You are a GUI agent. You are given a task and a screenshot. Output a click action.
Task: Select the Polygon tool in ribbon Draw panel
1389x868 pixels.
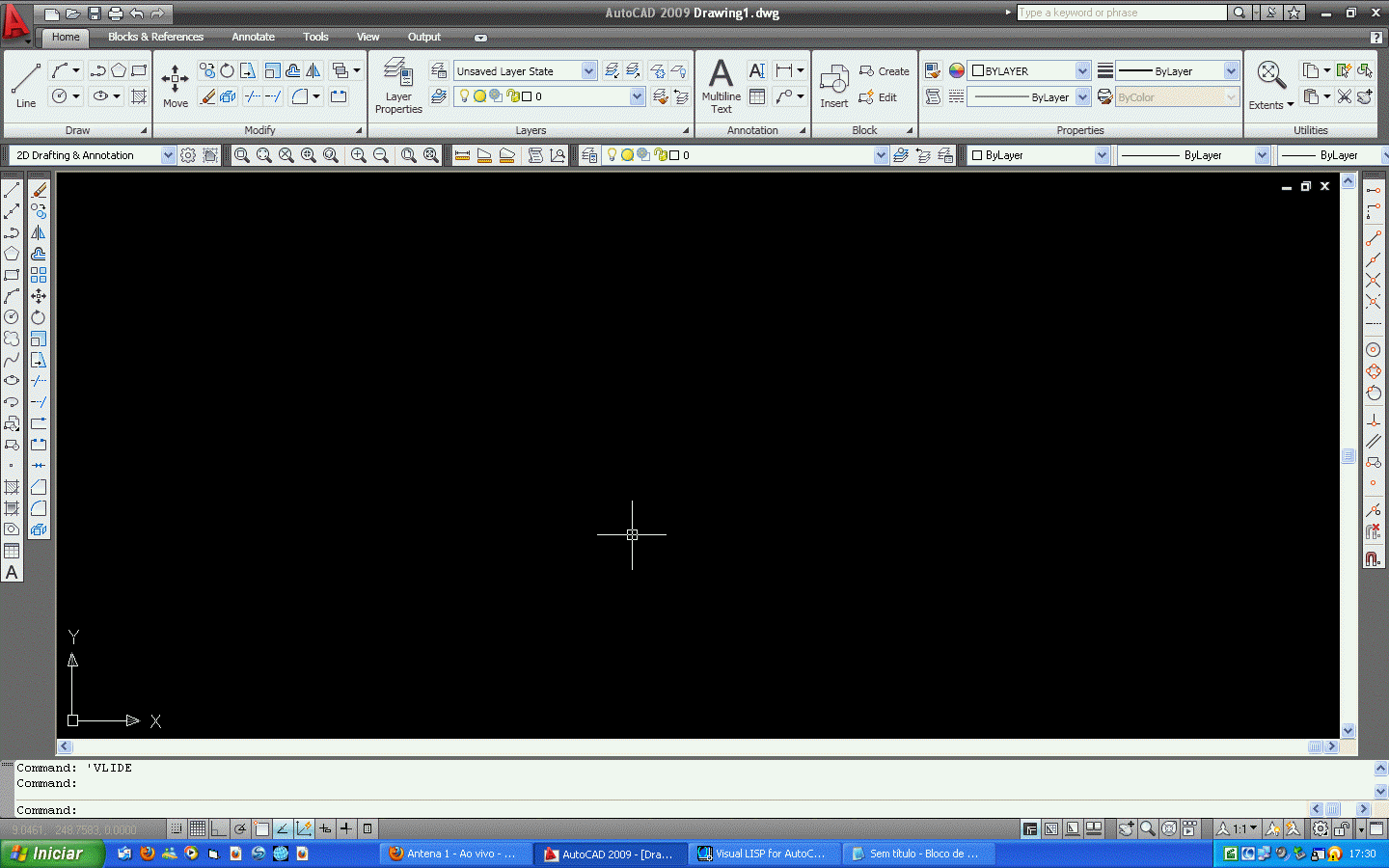pyautogui.click(x=118, y=70)
